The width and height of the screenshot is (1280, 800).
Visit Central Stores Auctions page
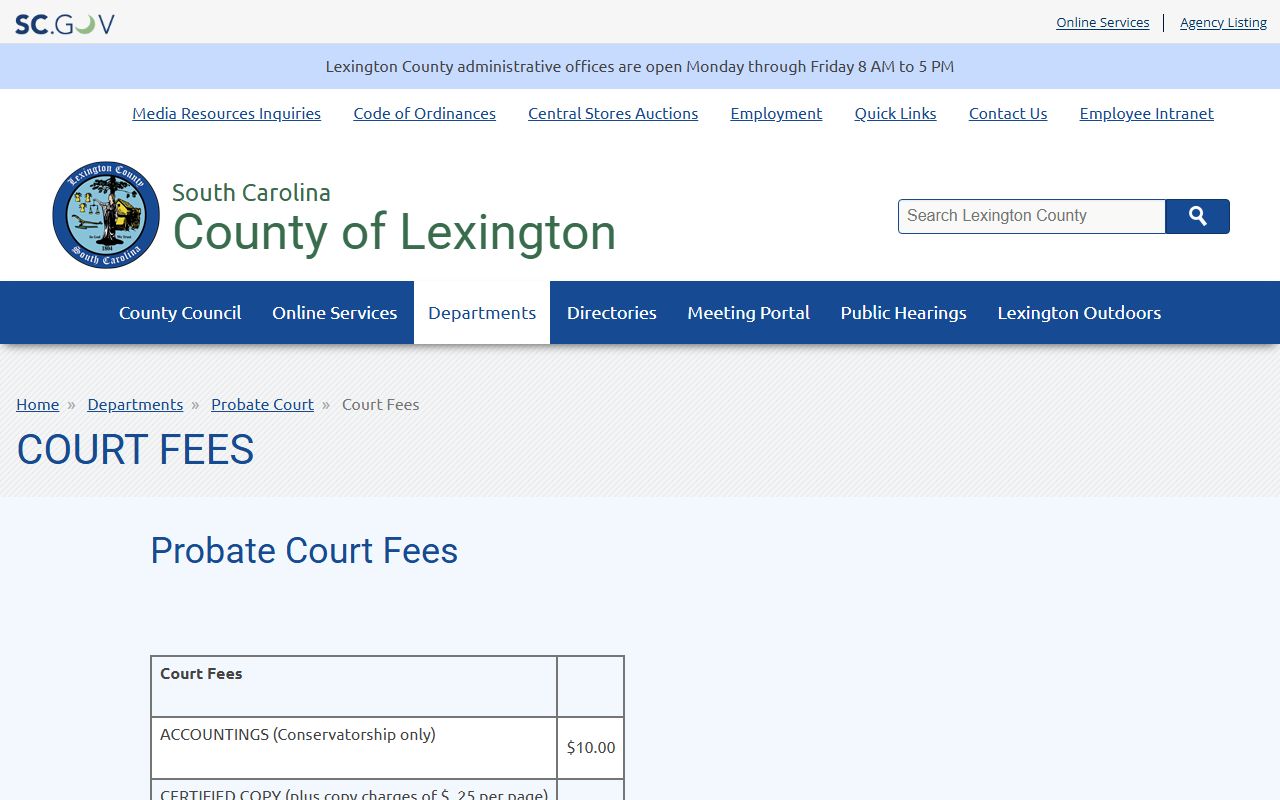pyautogui.click(x=613, y=113)
